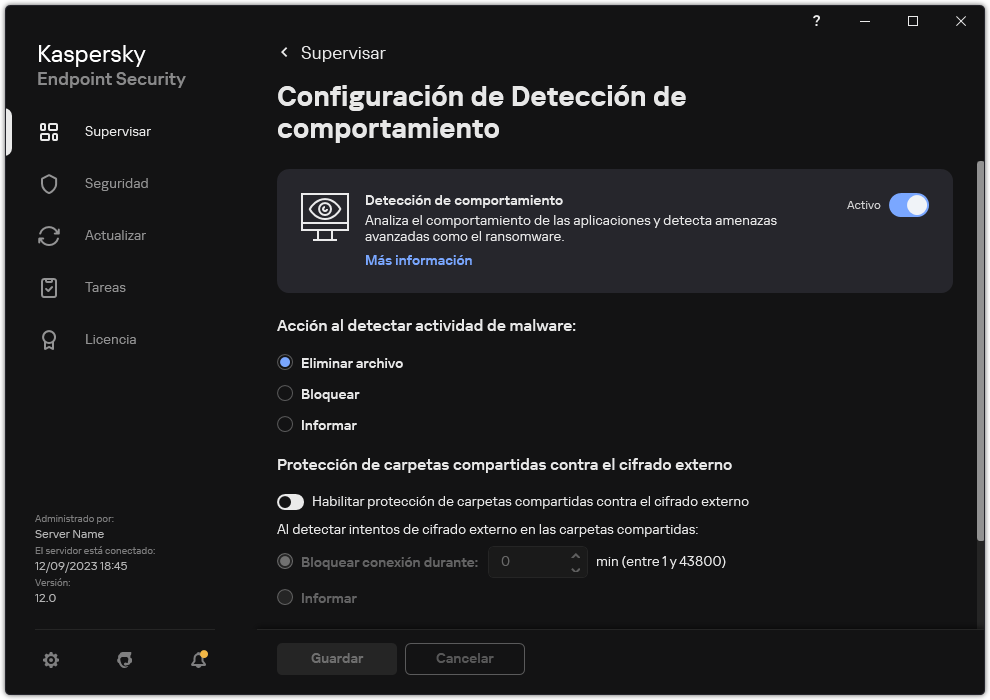Open the notifications bell with badge
This screenshot has width=990, height=700.
click(197, 660)
